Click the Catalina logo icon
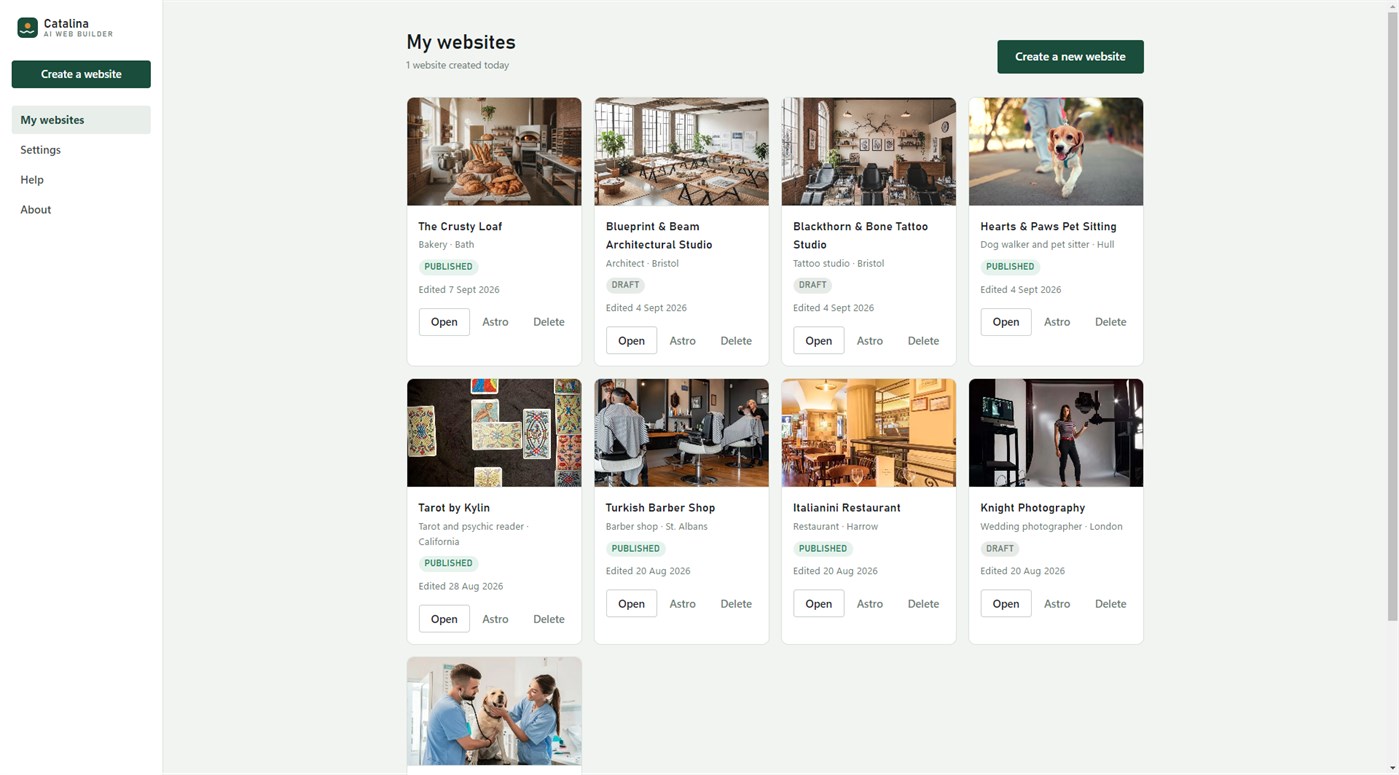Screen dimensions: 1399x775 point(27,28)
